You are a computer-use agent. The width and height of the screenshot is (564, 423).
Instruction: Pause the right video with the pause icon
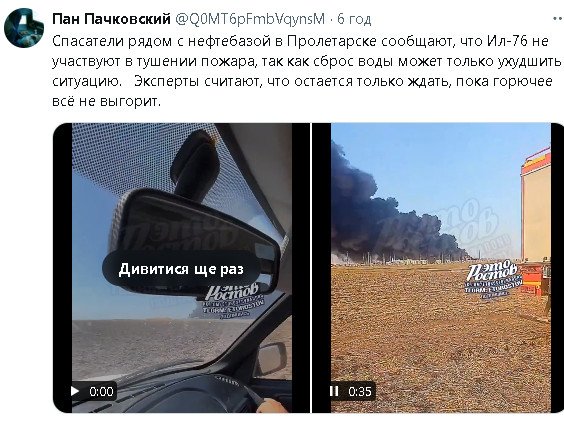[334, 391]
